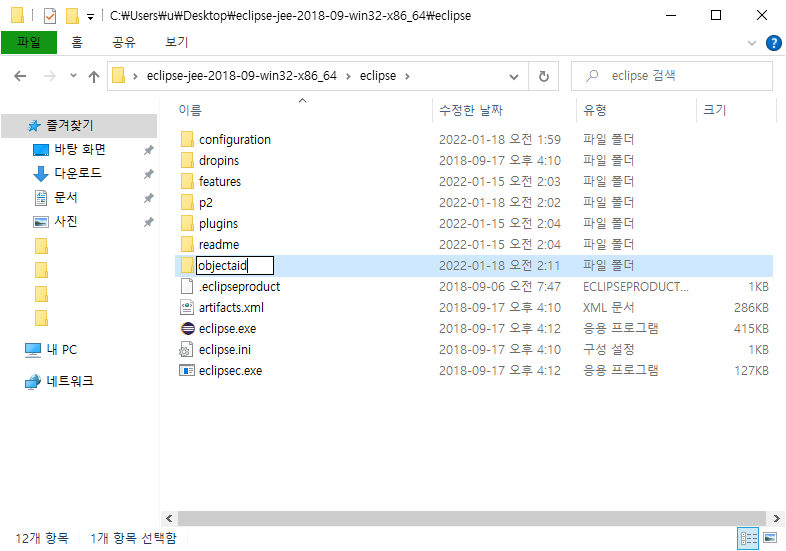The image size is (786, 551).
Task: Click the pin icon beside 다운로드
Action: (148, 174)
